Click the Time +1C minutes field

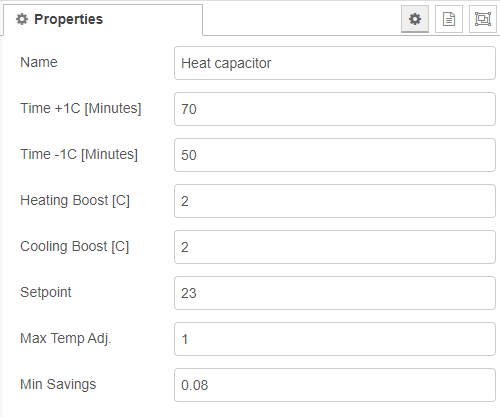point(335,109)
